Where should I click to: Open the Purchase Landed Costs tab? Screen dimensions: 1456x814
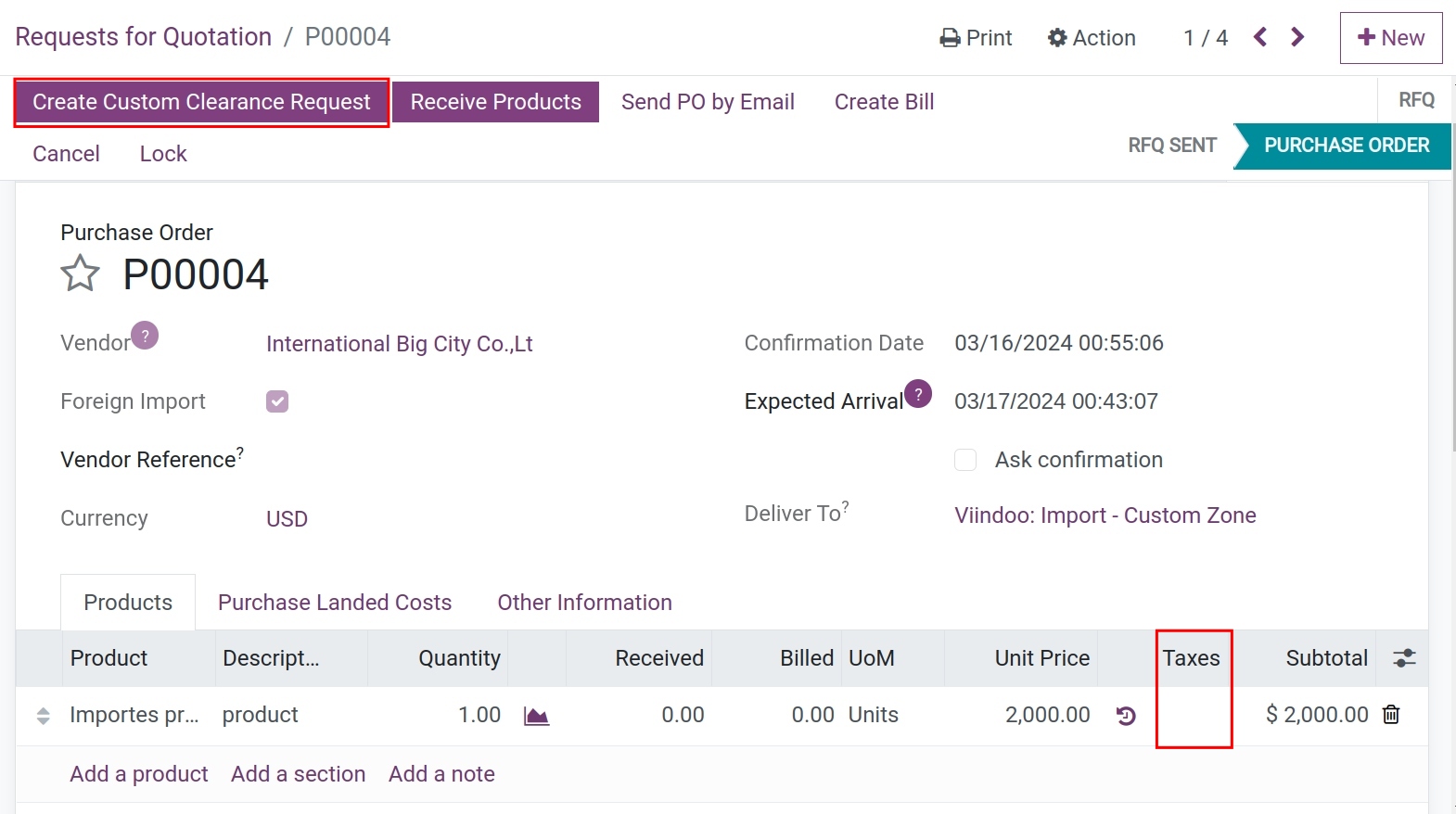335,603
